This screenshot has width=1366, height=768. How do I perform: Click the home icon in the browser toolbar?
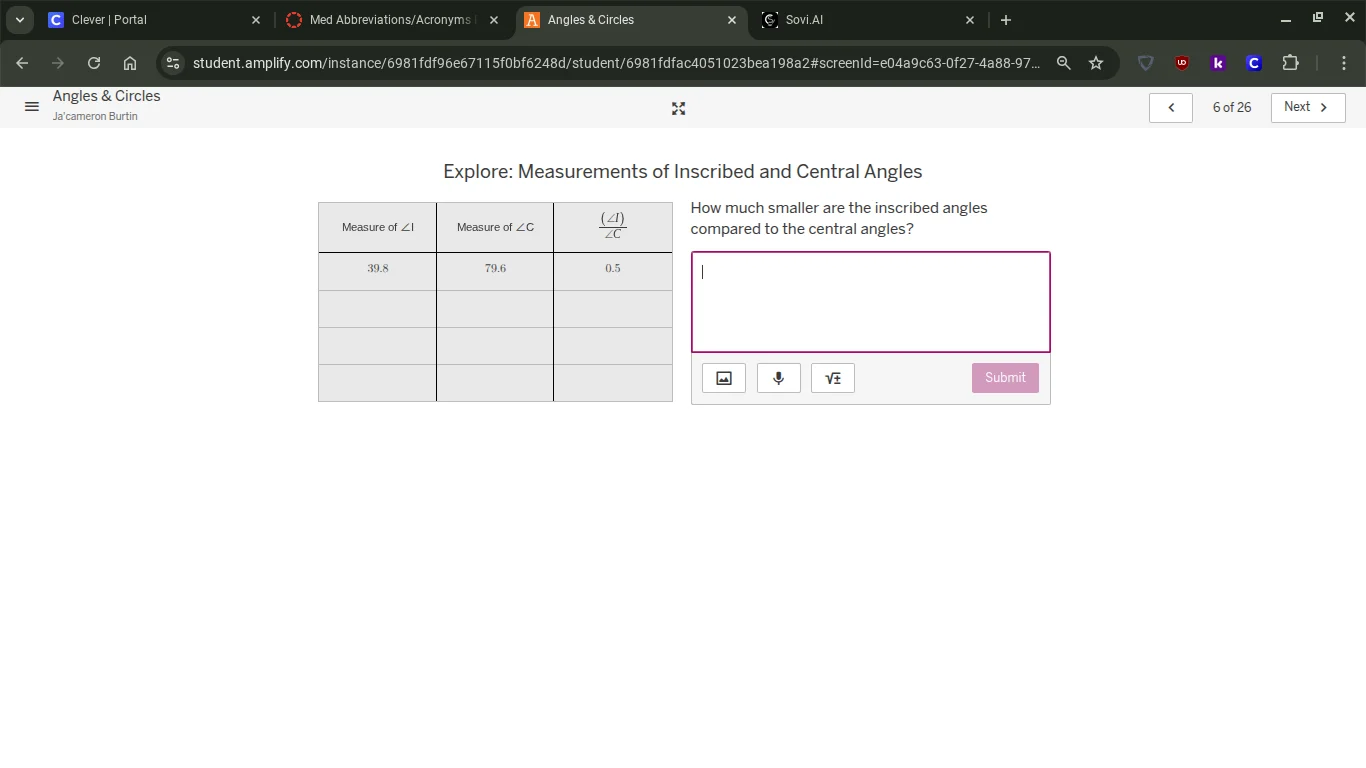(x=129, y=62)
